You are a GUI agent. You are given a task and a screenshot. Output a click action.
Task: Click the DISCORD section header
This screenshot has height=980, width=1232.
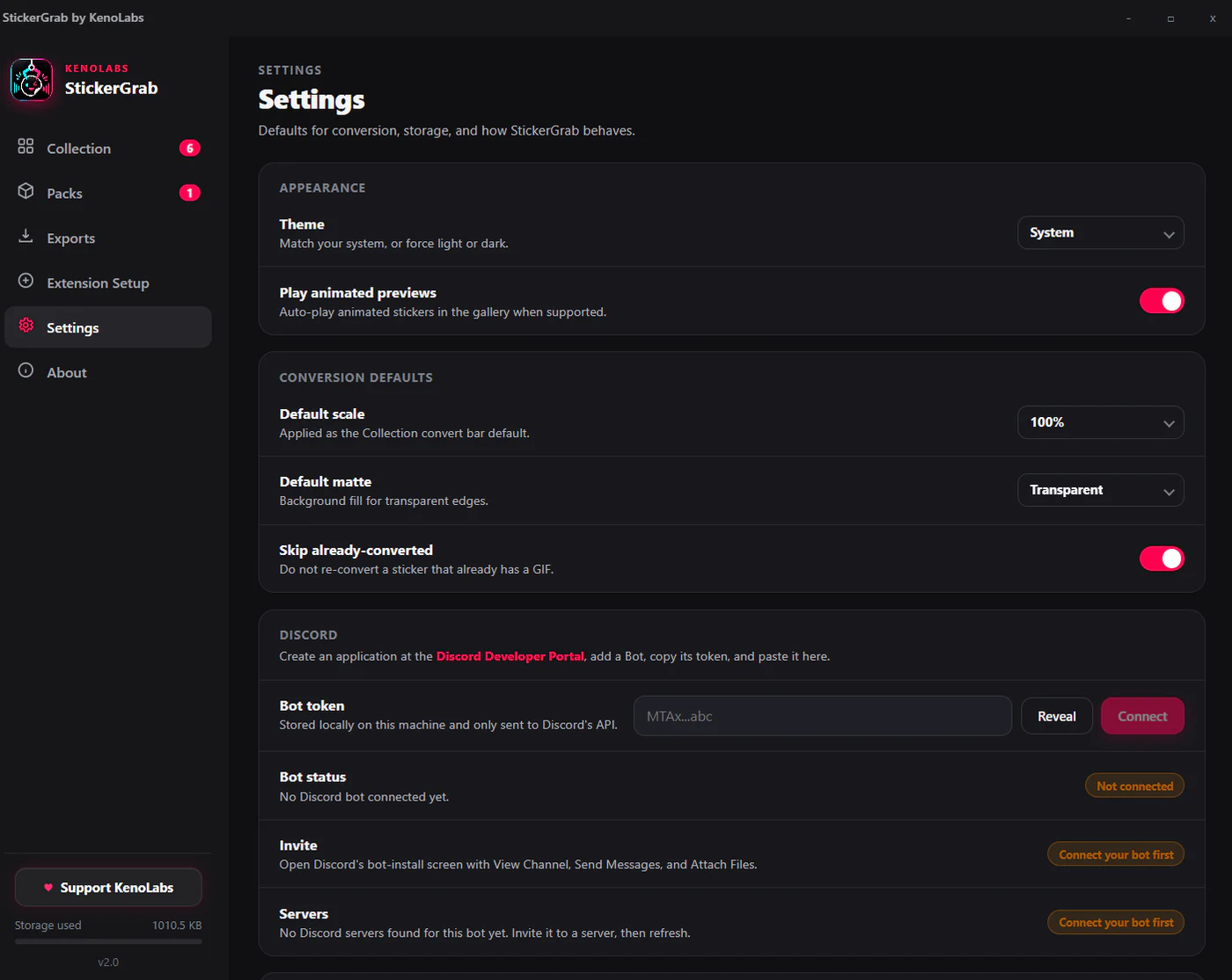pyautogui.click(x=308, y=635)
